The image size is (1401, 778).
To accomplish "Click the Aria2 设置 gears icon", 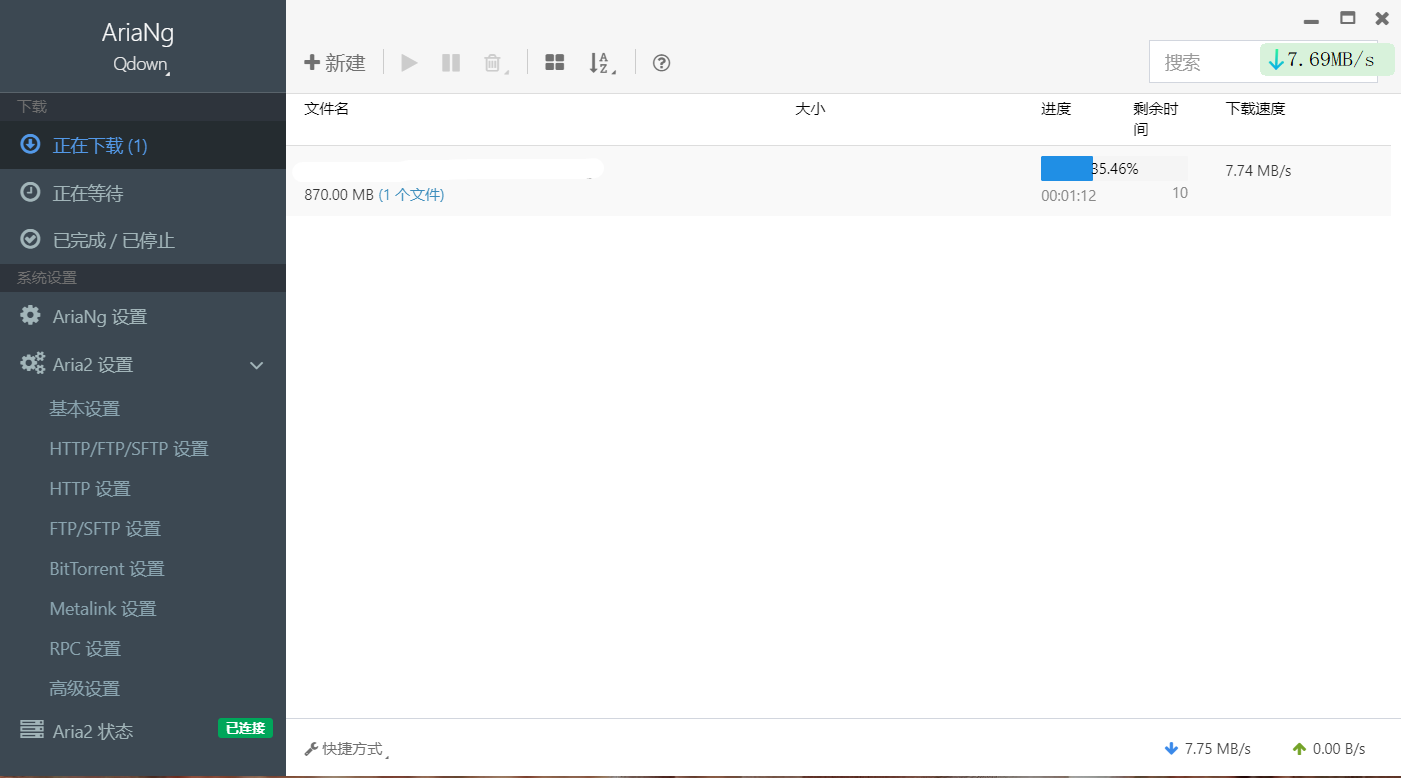I will click(33, 364).
